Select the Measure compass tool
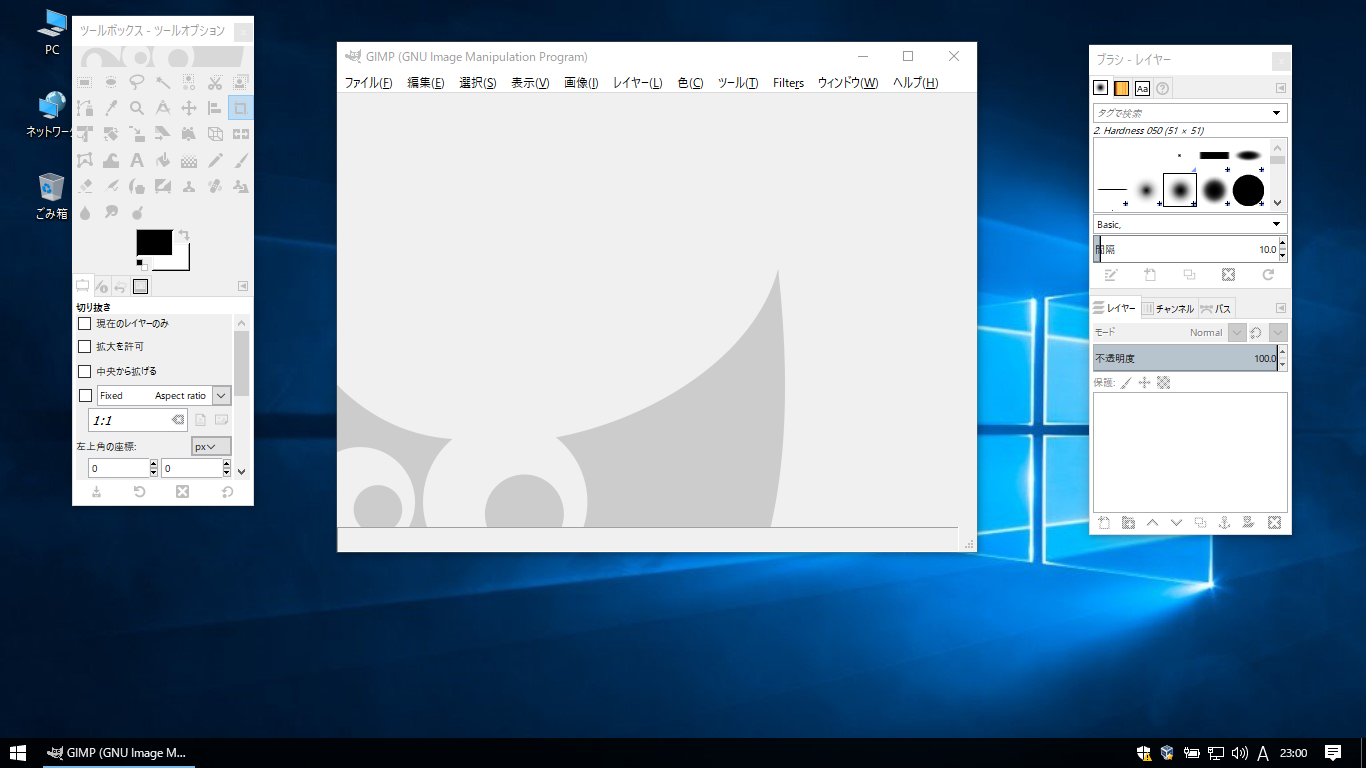The width and height of the screenshot is (1366, 768). [x=163, y=108]
